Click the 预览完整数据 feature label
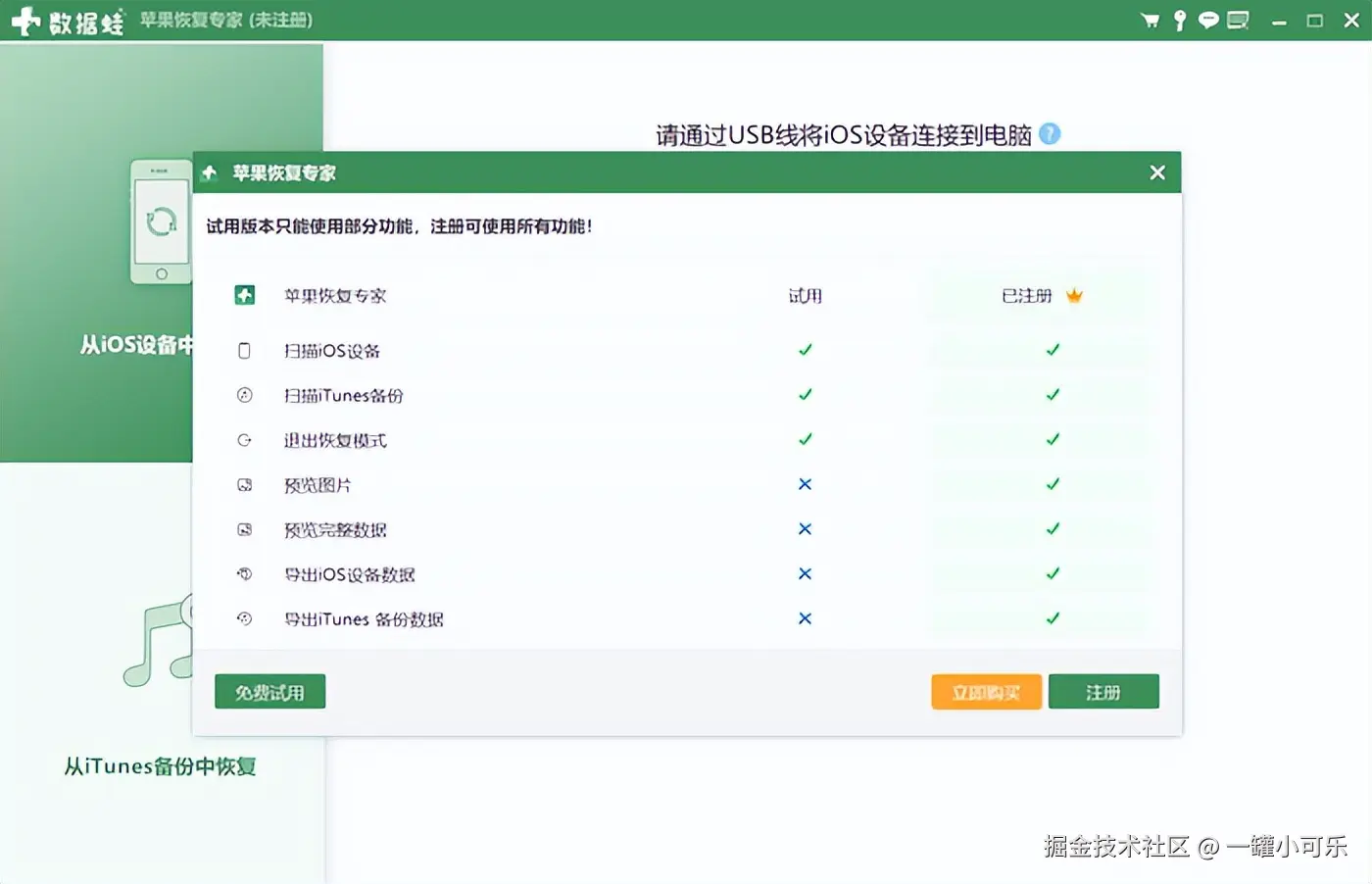The height and width of the screenshot is (884, 1372). click(335, 530)
